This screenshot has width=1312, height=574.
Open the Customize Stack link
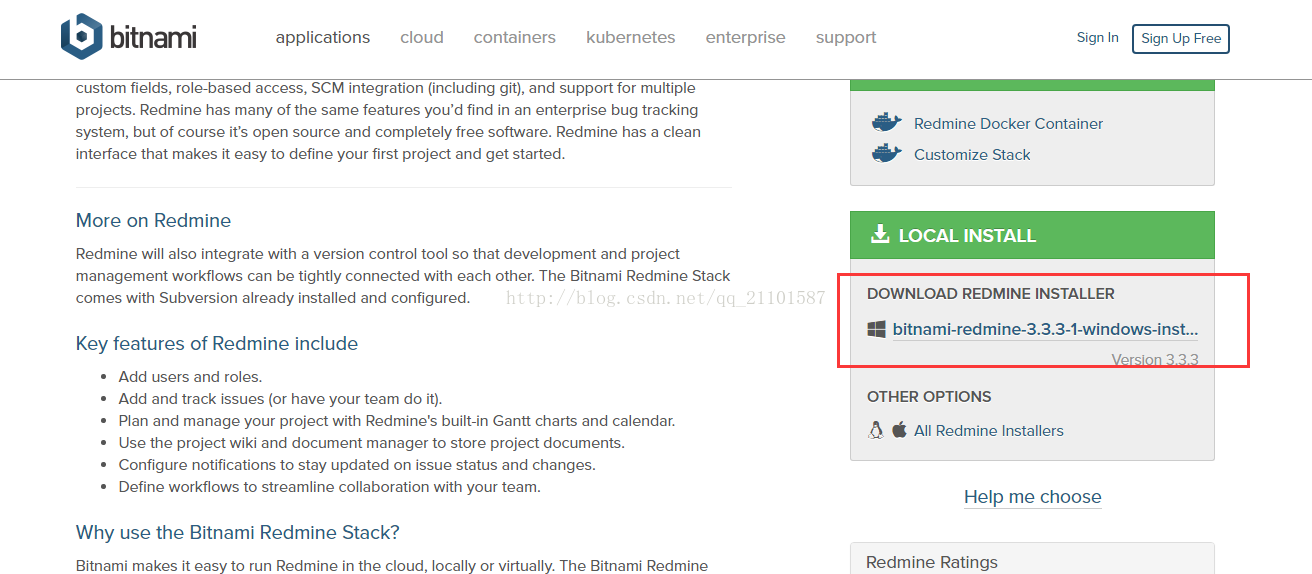(972, 154)
